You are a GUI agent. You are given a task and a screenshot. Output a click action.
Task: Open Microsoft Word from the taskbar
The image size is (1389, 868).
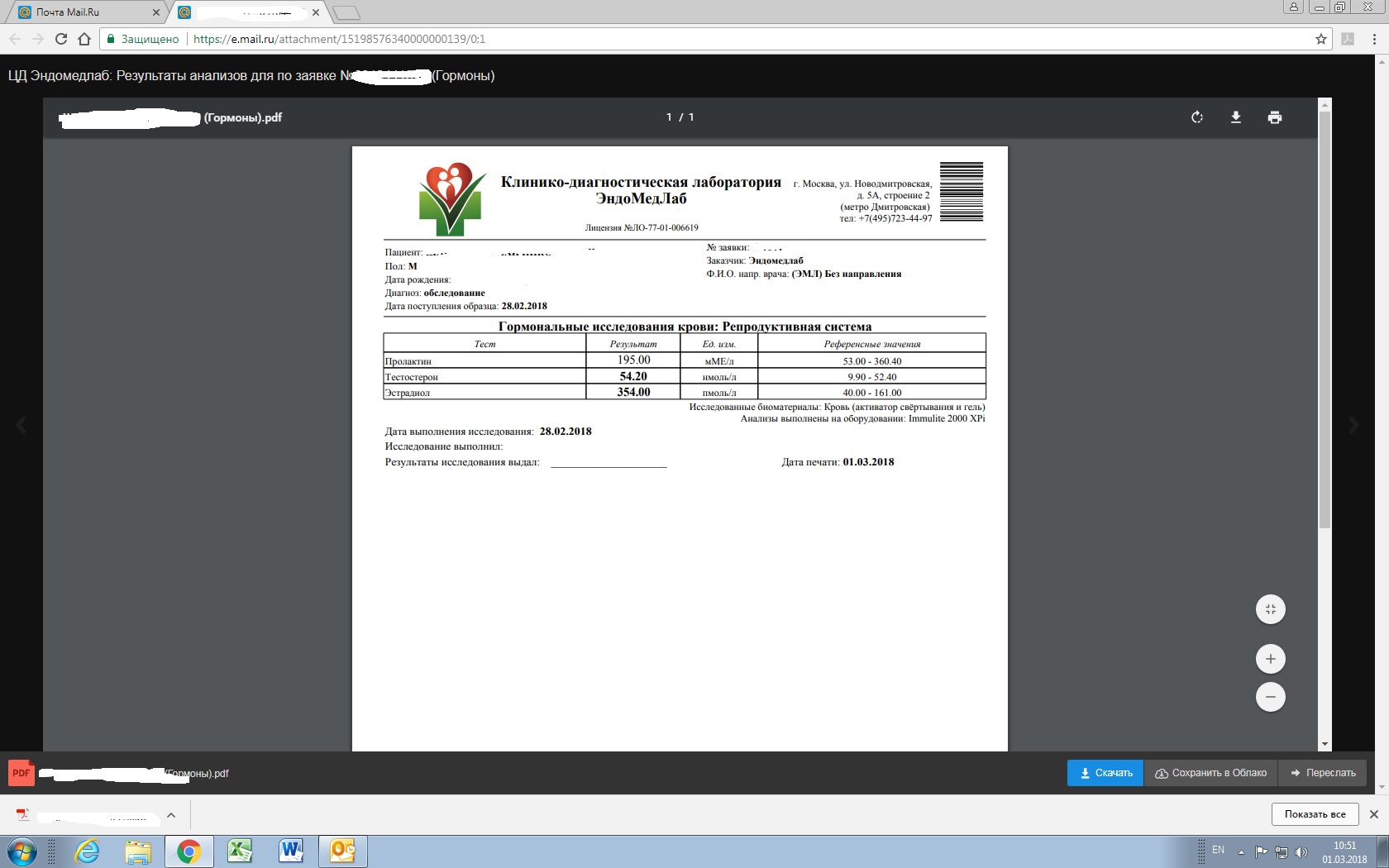291,851
